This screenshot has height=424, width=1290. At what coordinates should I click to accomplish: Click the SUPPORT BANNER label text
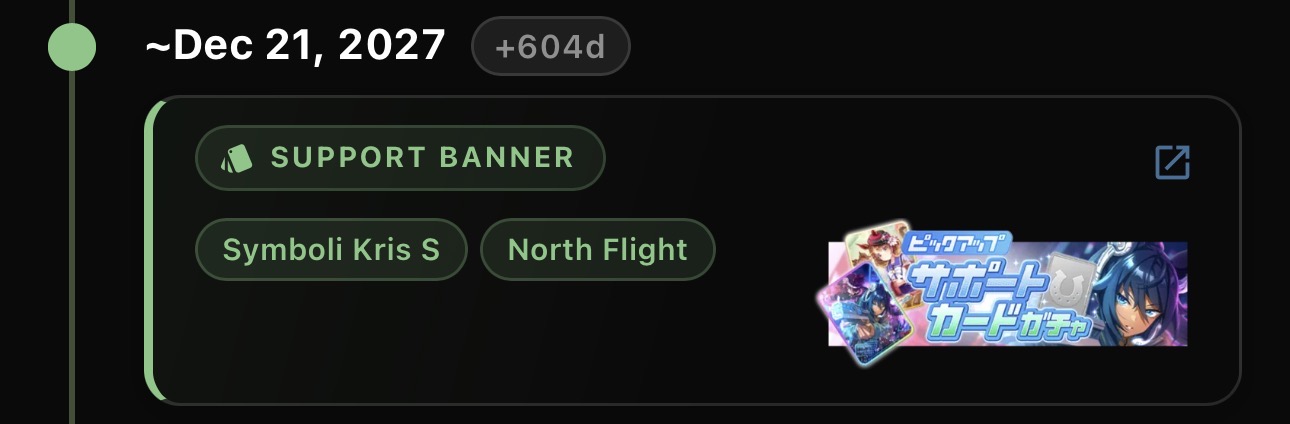click(x=422, y=158)
